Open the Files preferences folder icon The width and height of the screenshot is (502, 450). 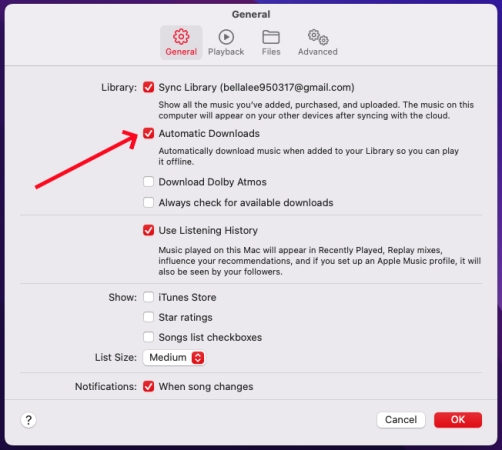point(271,37)
